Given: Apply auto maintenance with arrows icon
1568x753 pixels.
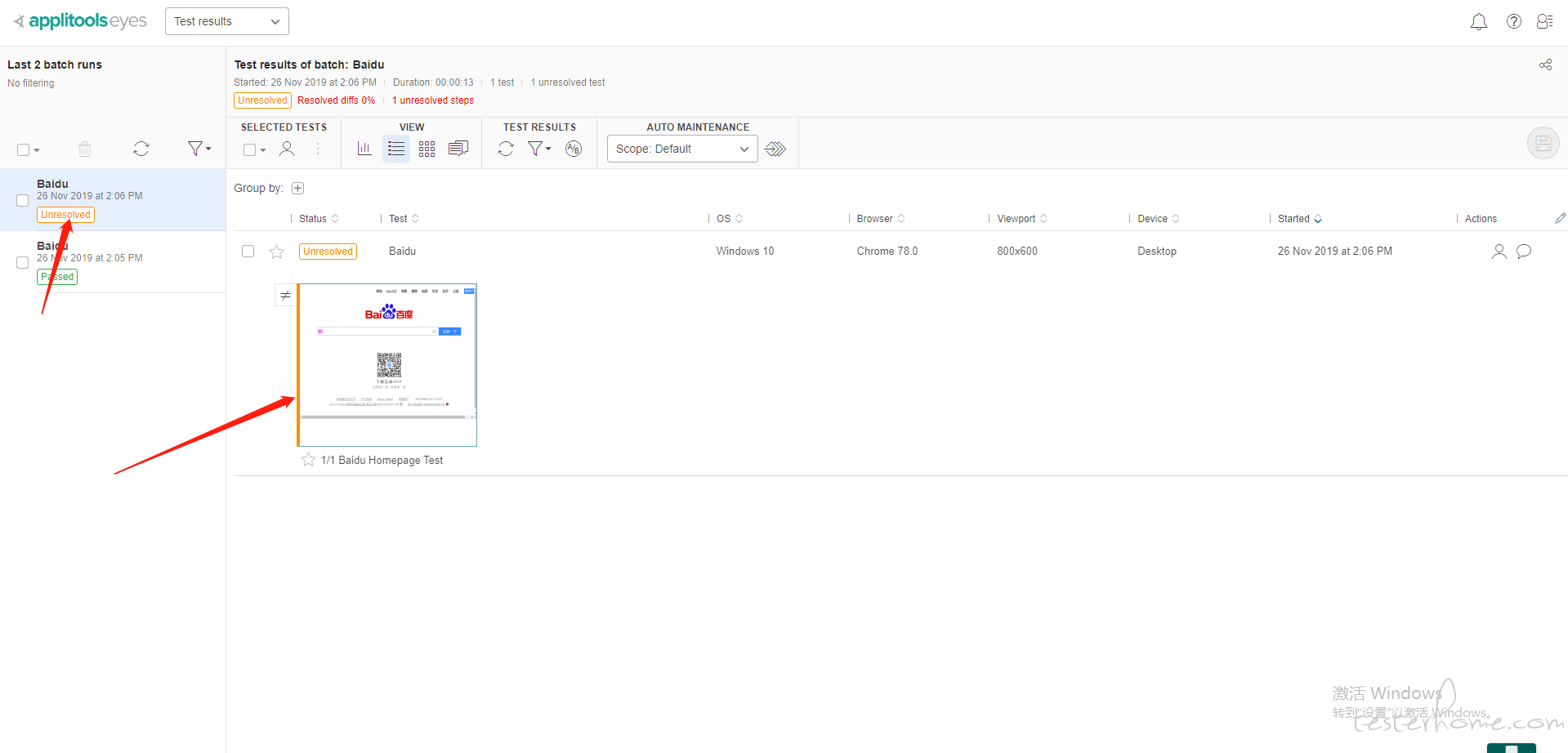Looking at the screenshot, I should [x=775, y=149].
